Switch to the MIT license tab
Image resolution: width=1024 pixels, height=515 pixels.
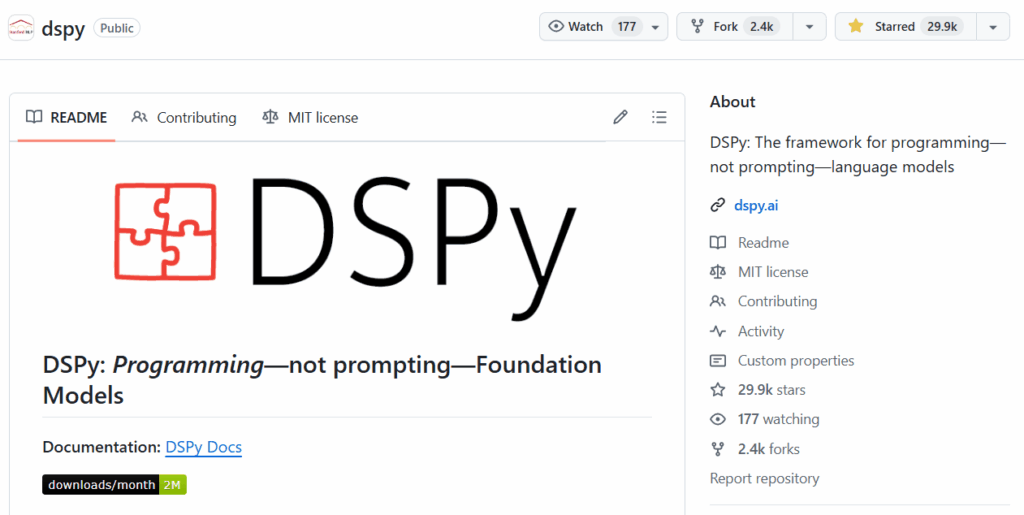click(x=310, y=117)
